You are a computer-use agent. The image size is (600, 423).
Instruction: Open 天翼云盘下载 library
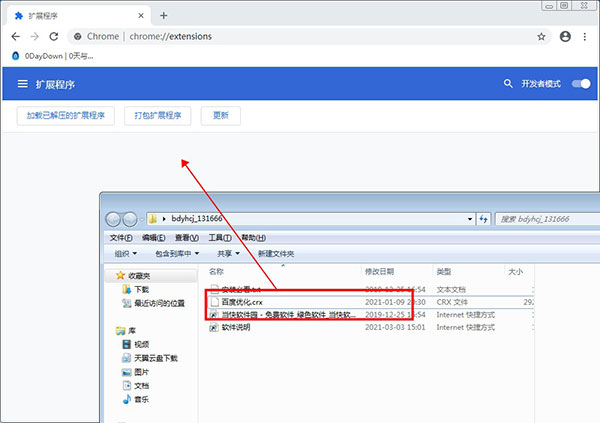coord(156,358)
